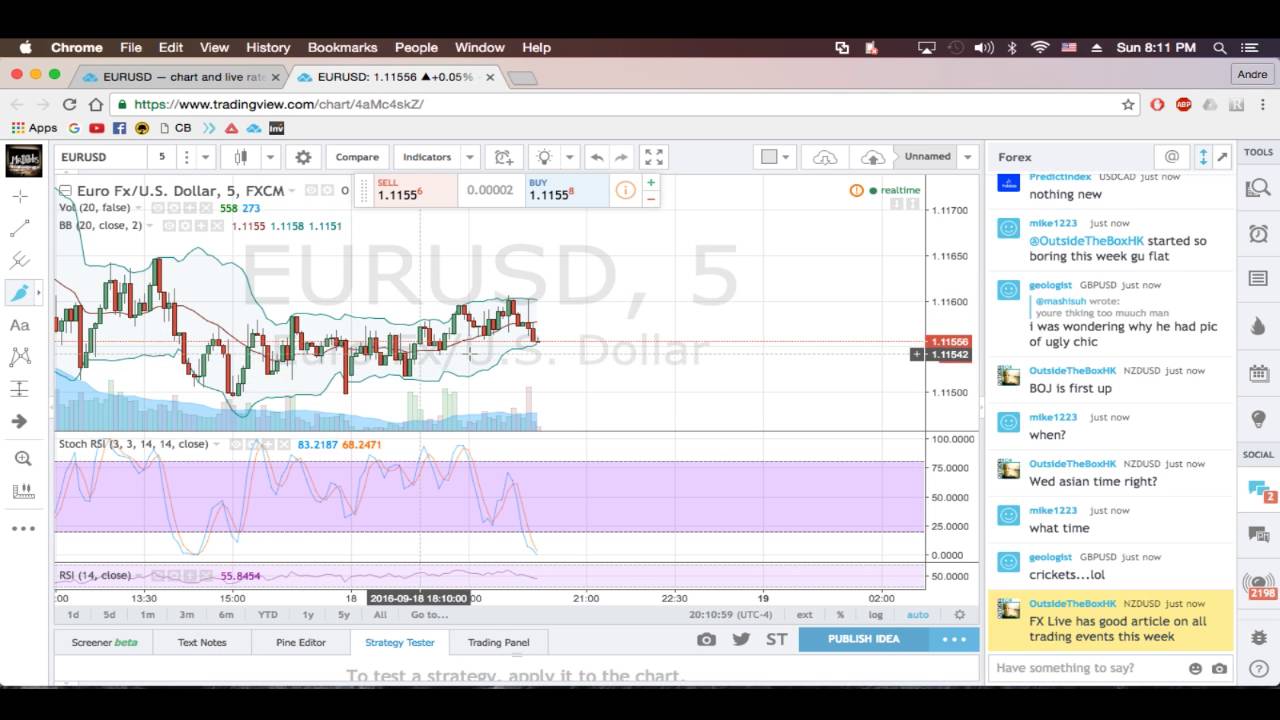Click the Compare button

point(357,157)
